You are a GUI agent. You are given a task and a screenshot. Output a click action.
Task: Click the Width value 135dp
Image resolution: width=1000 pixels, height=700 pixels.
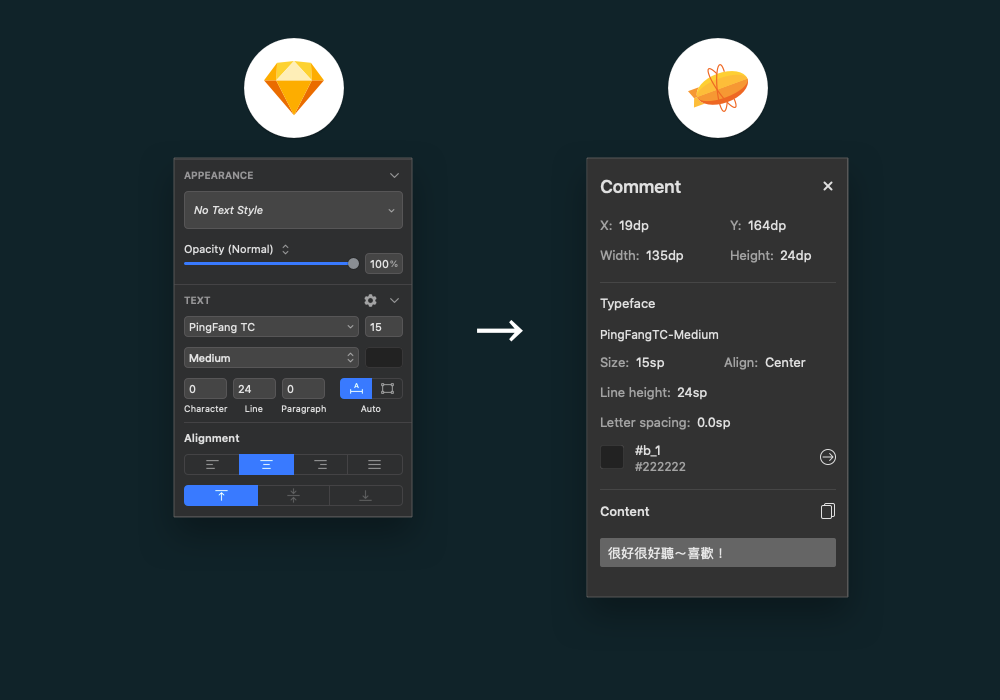click(x=665, y=256)
